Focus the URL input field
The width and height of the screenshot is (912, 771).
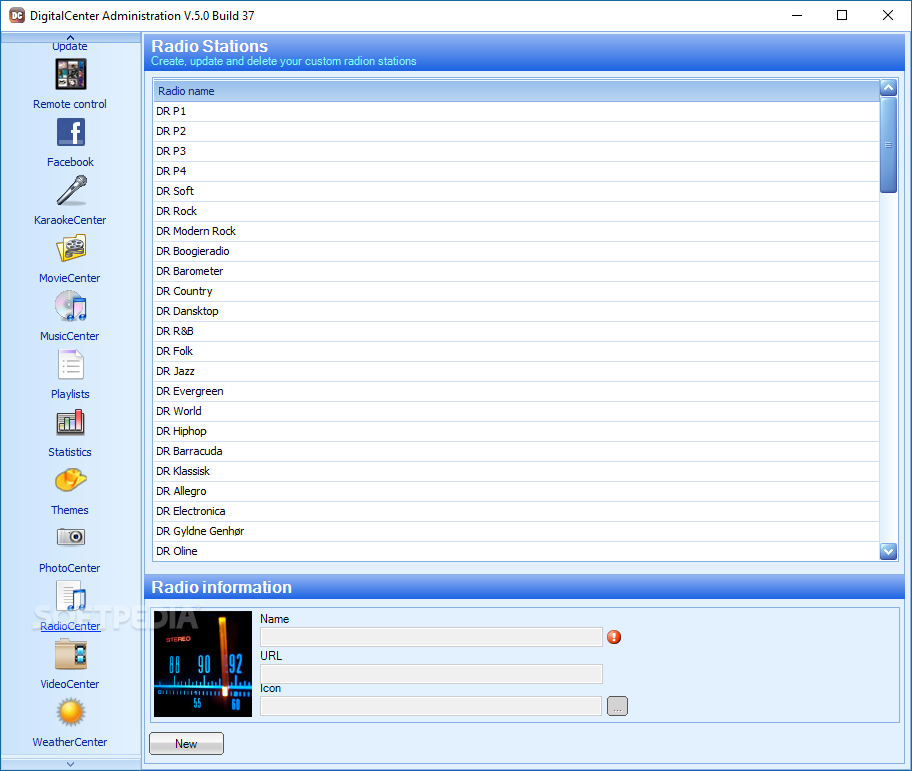(431, 674)
